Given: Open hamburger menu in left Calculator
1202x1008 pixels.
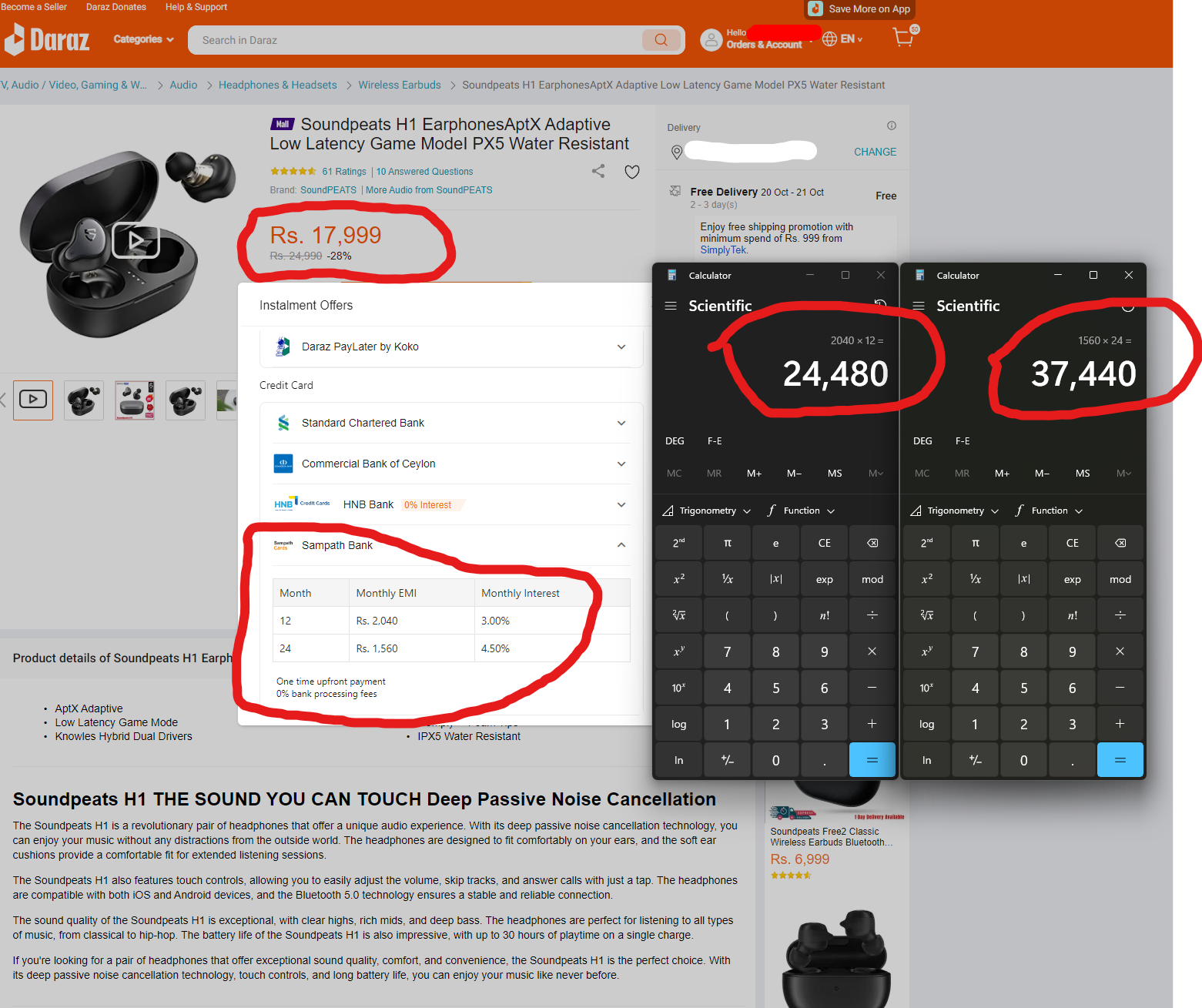Looking at the screenshot, I should pyautogui.click(x=671, y=306).
